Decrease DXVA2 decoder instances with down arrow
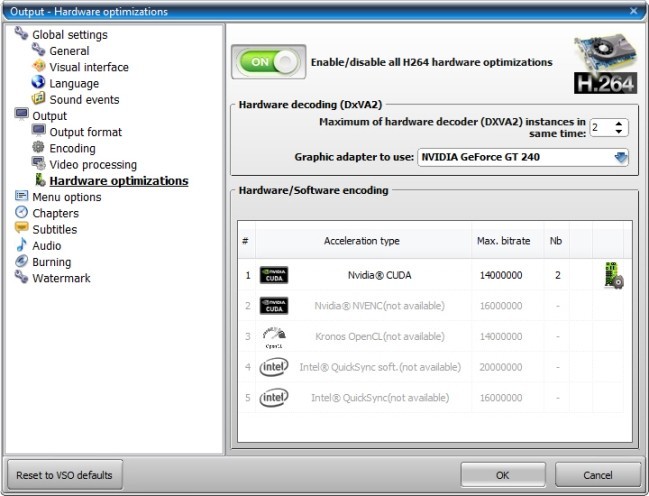This screenshot has height=496, width=649. (620, 132)
